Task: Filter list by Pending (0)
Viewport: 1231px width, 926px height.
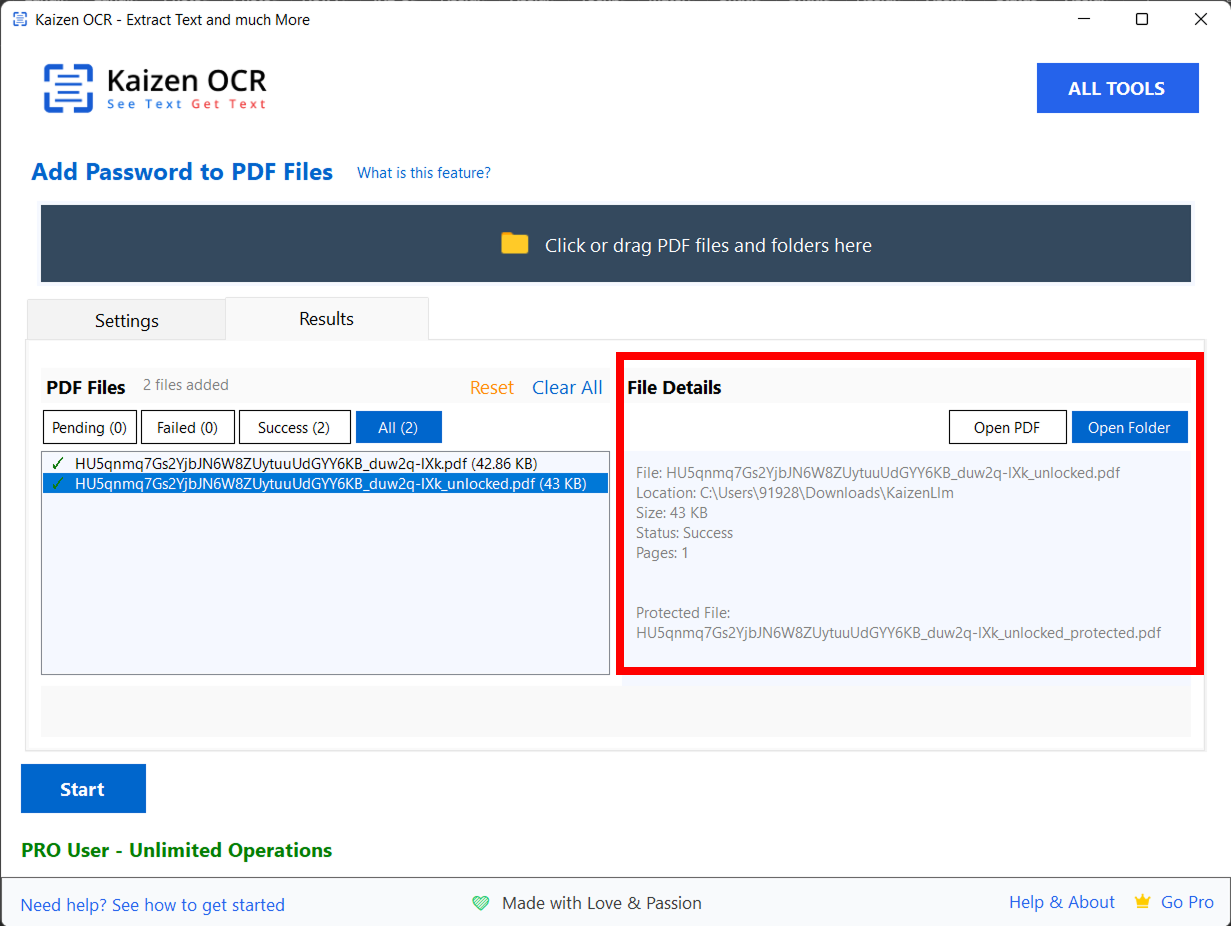Action: (90, 427)
